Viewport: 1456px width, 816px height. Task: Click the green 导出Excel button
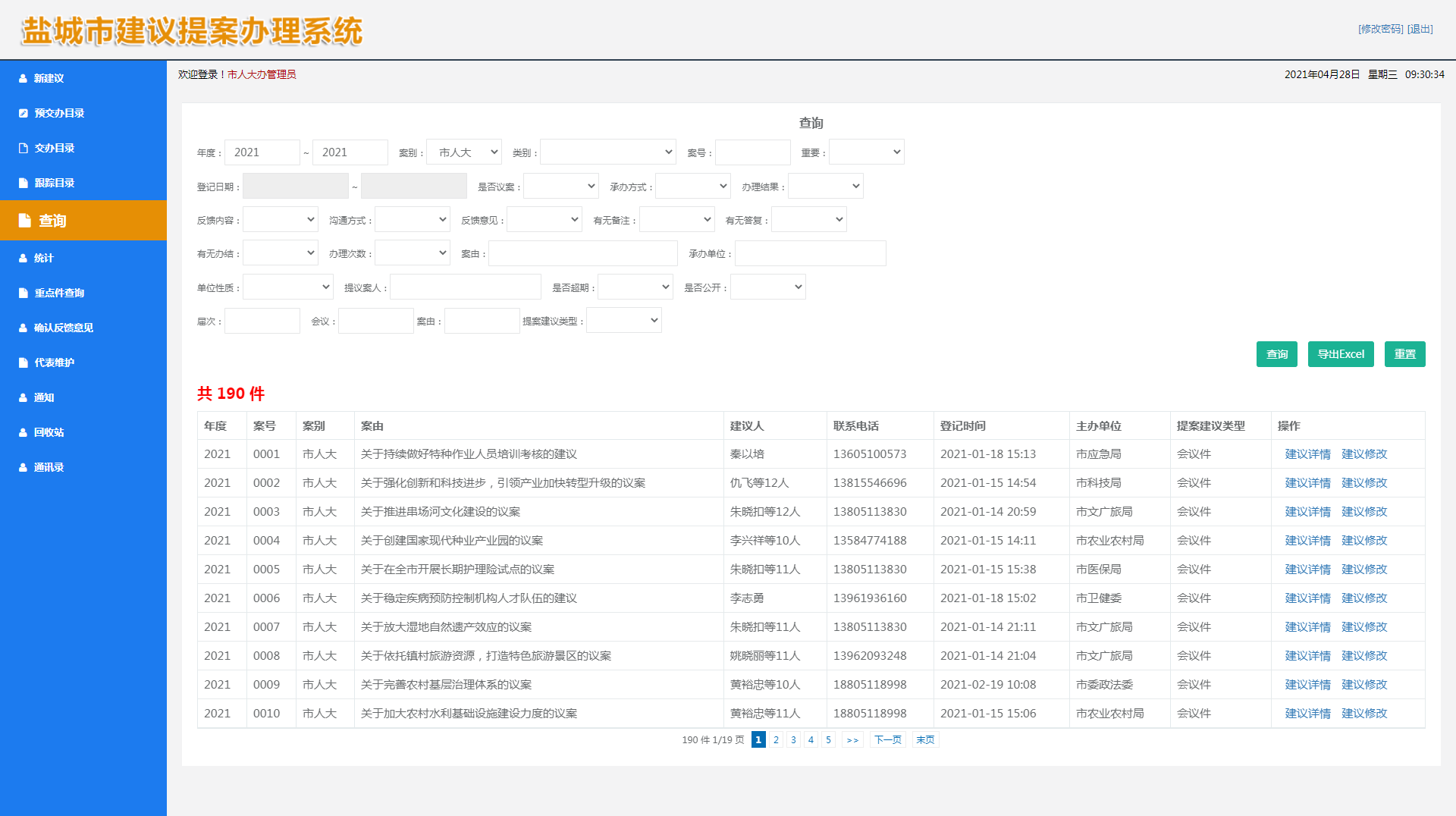coord(1340,354)
